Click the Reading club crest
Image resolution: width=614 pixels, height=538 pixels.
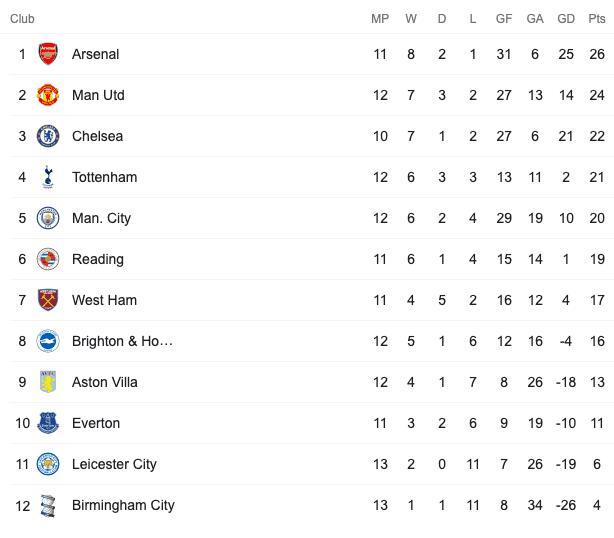click(48, 259)
